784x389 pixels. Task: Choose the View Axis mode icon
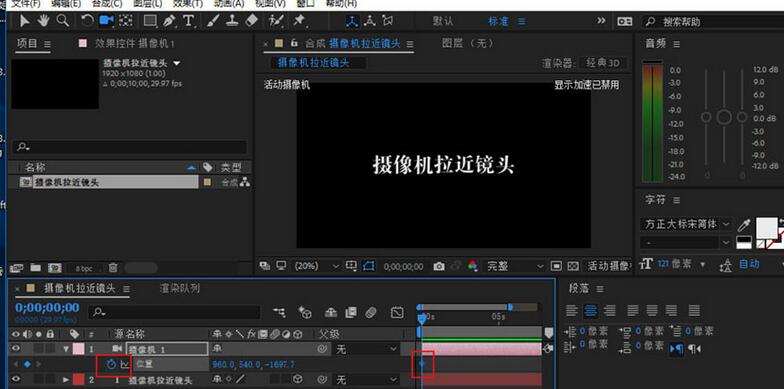point(388,21)
